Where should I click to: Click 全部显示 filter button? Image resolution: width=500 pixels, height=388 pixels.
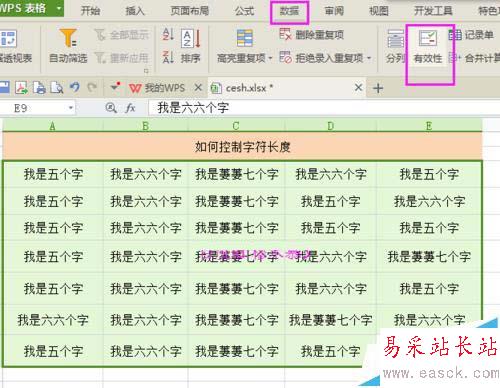click(121, 35)
